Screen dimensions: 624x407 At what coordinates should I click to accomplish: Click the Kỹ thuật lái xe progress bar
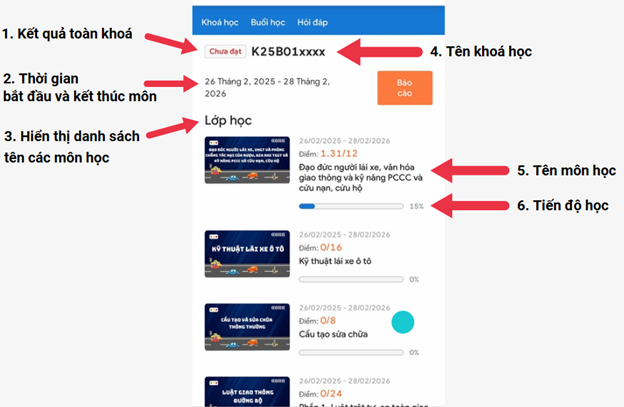pyautogui.click(x=351, y=279)
